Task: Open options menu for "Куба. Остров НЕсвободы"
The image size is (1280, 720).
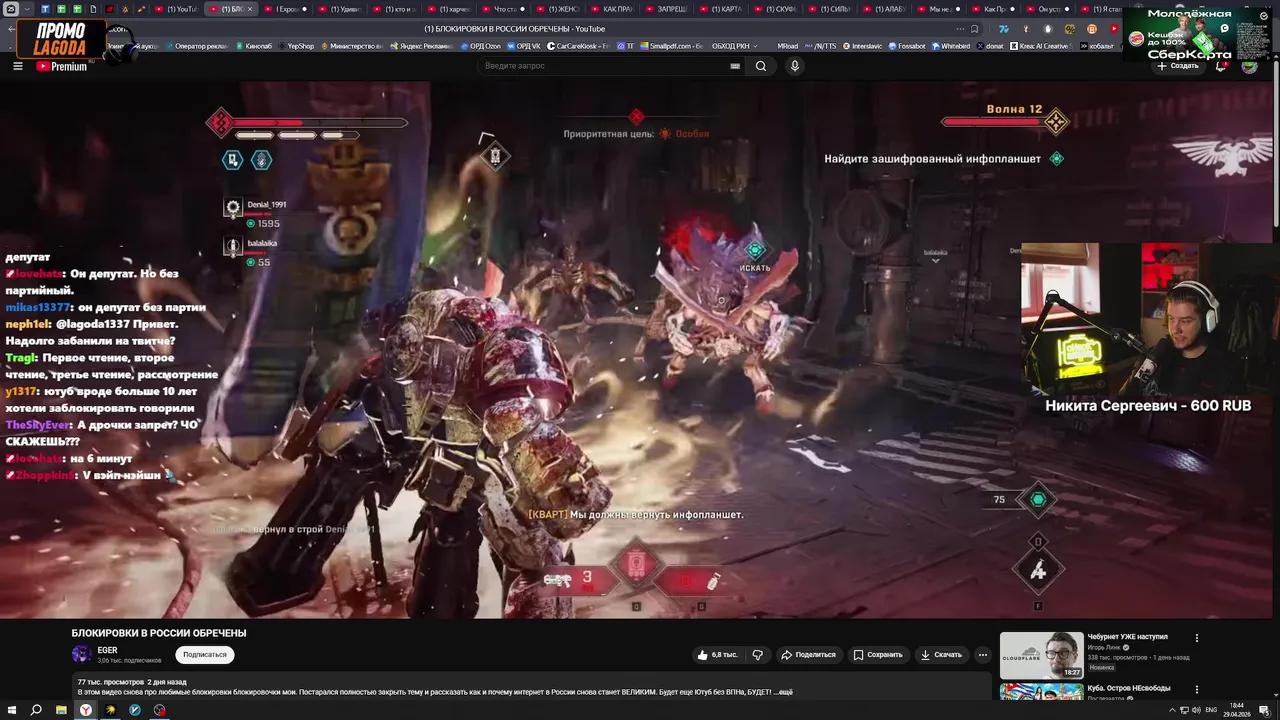Action: coord(1196,690)
